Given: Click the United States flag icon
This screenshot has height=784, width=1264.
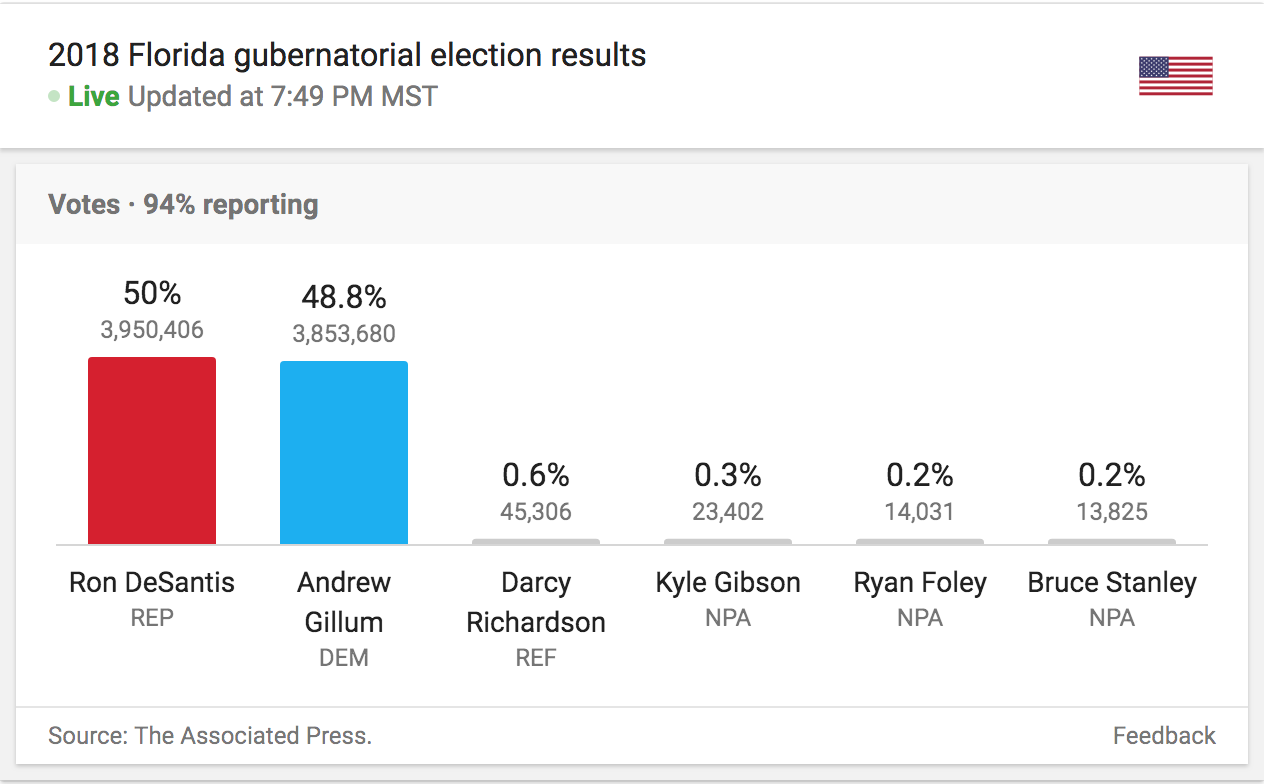Looking at the screenshot, I should click(1175, 76).
